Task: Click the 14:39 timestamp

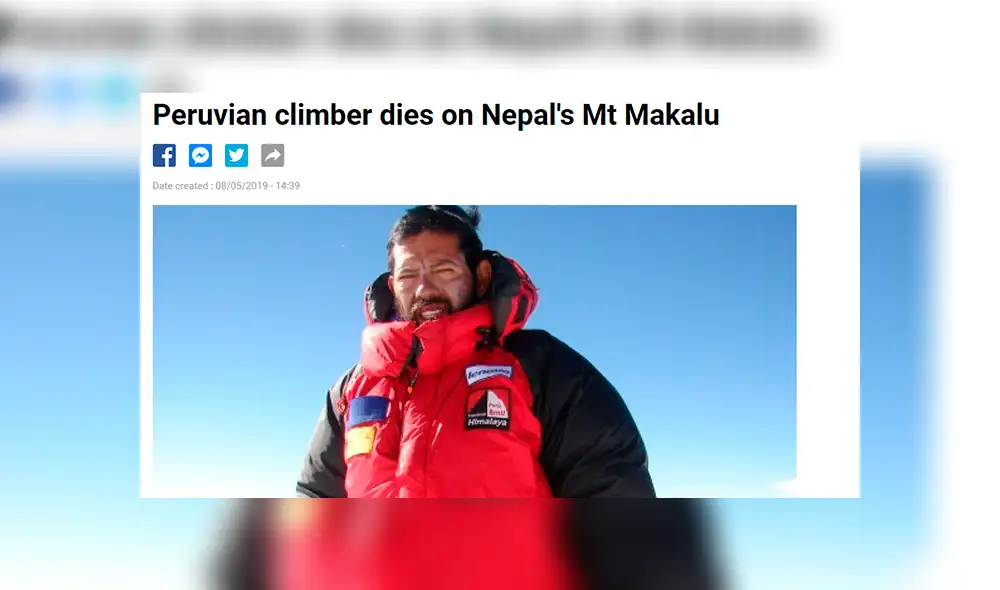Action: pos(288,186)
